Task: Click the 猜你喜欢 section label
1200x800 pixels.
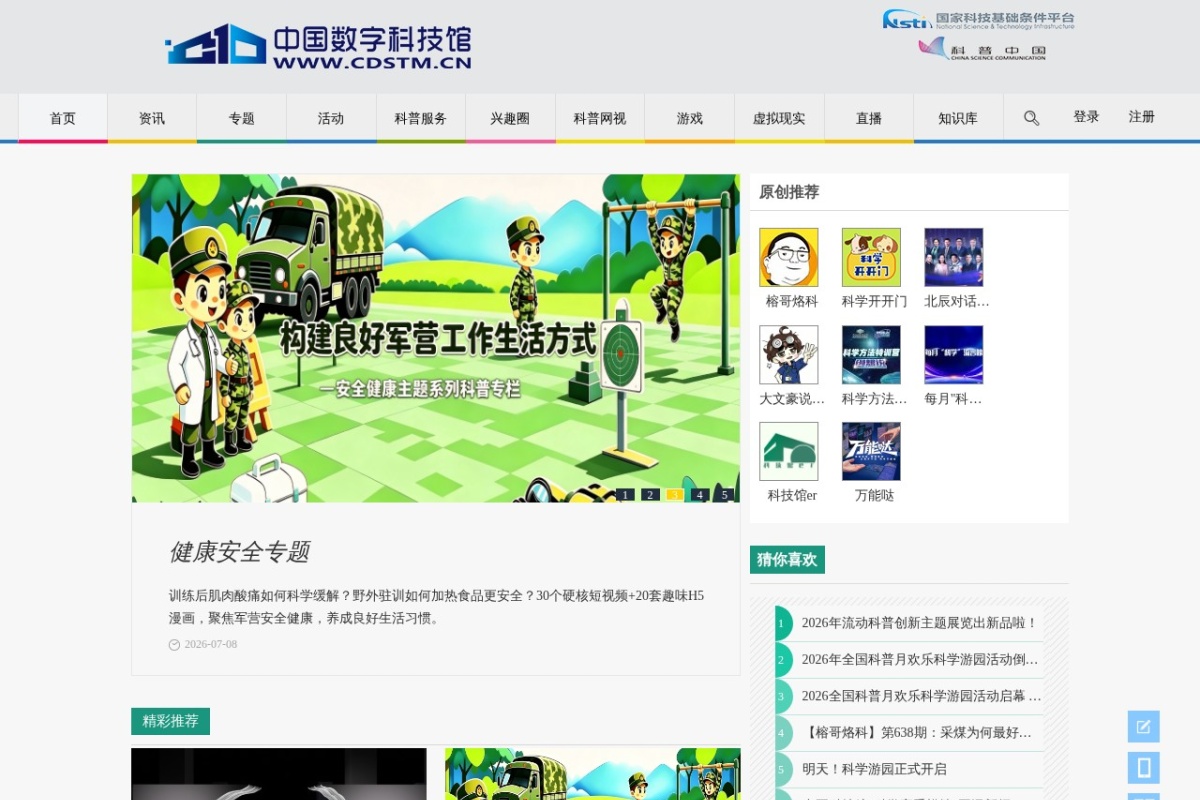Action: [787, 560]
